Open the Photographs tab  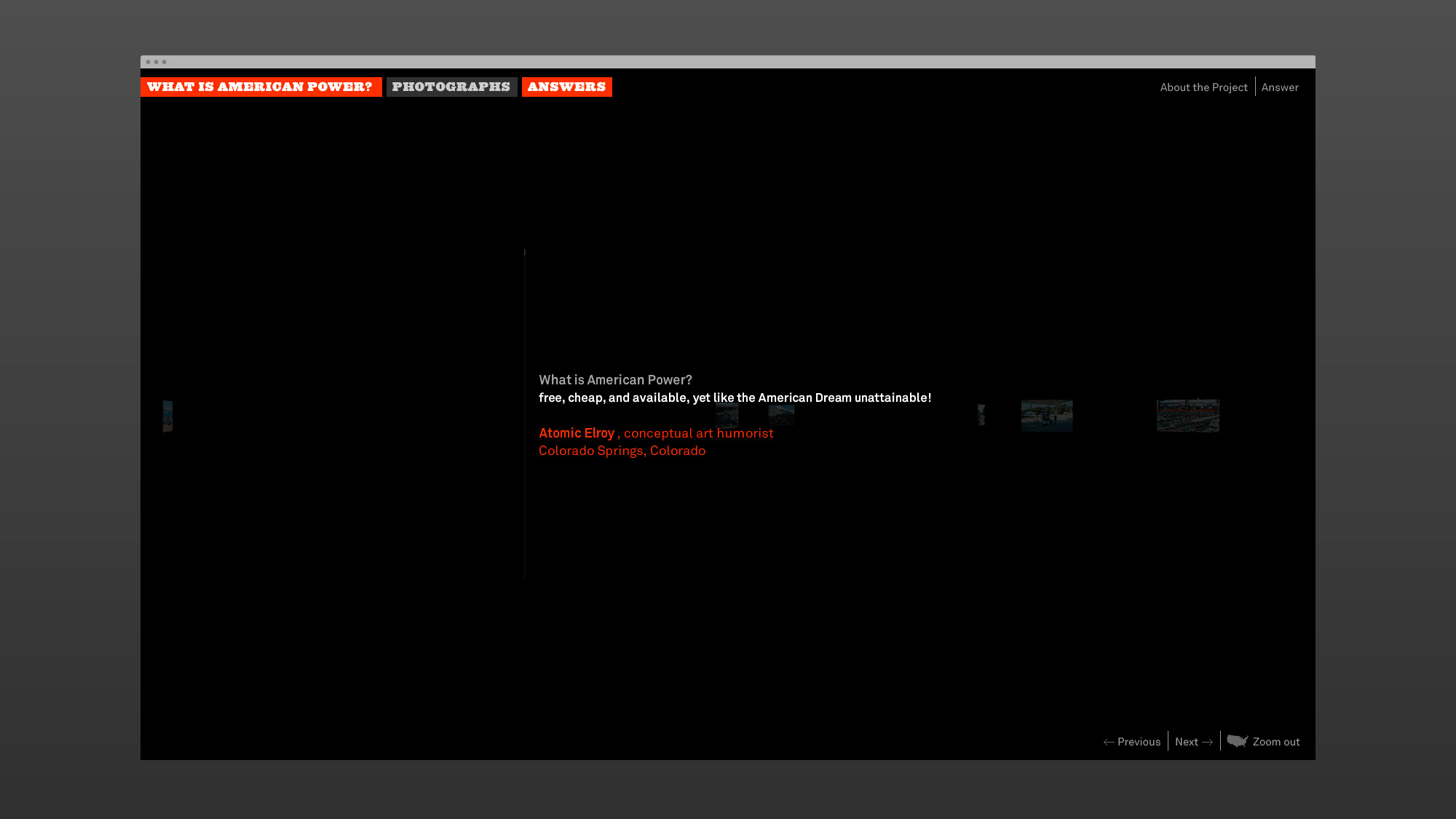tap(451, 87)
